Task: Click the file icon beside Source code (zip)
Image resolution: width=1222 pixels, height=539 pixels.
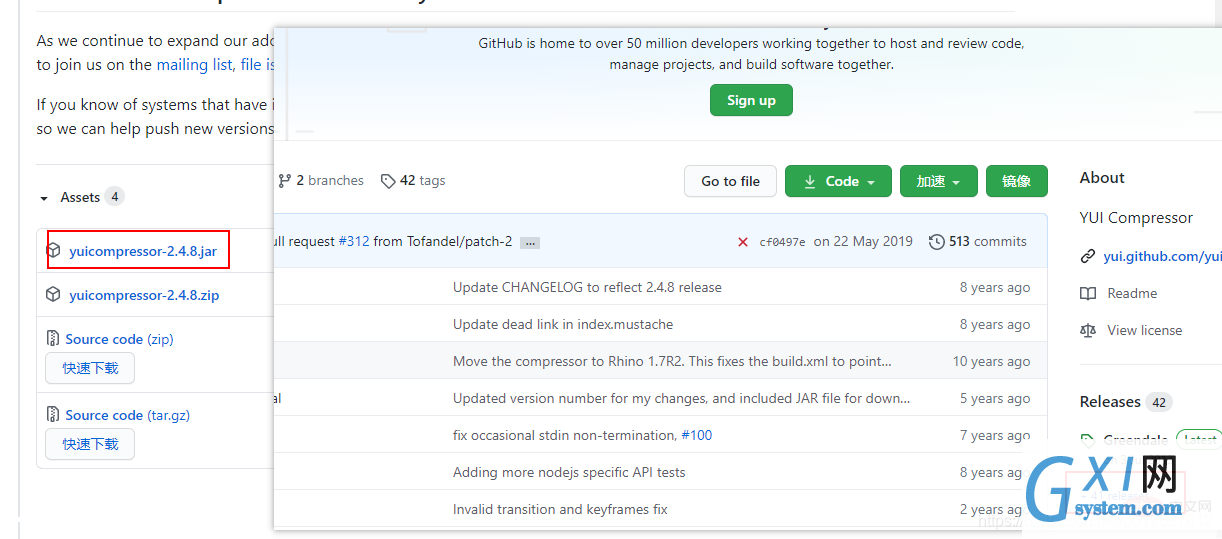Action: (54, 339)
